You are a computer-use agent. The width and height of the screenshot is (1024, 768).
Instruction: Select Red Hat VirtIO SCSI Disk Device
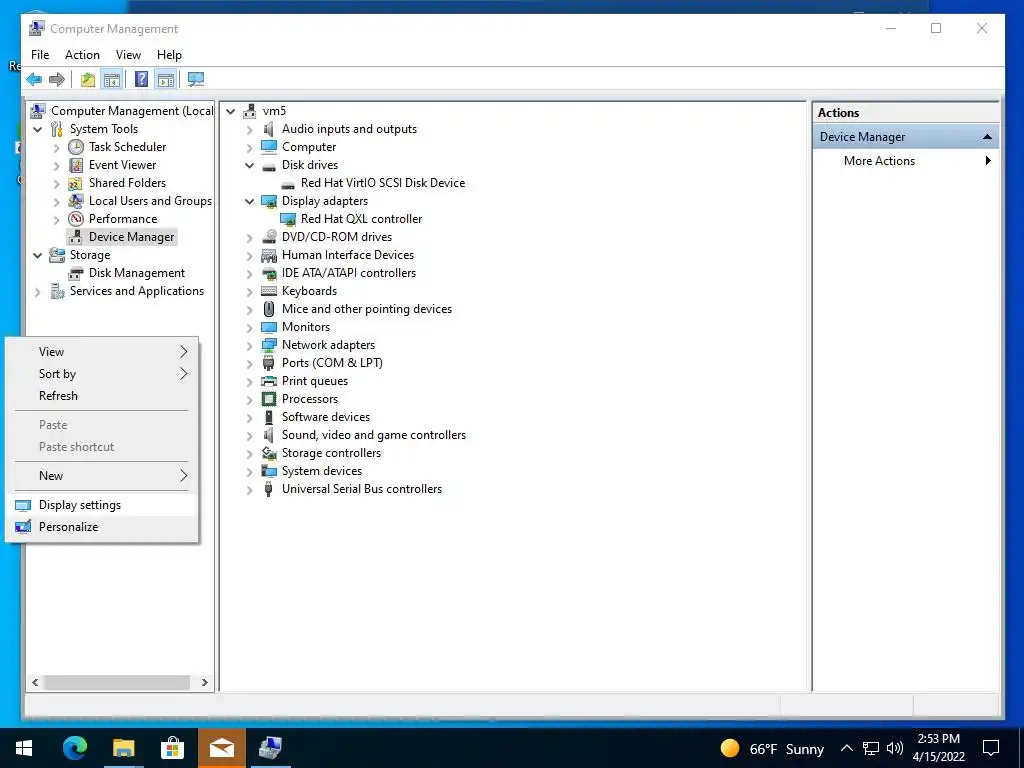383,183
